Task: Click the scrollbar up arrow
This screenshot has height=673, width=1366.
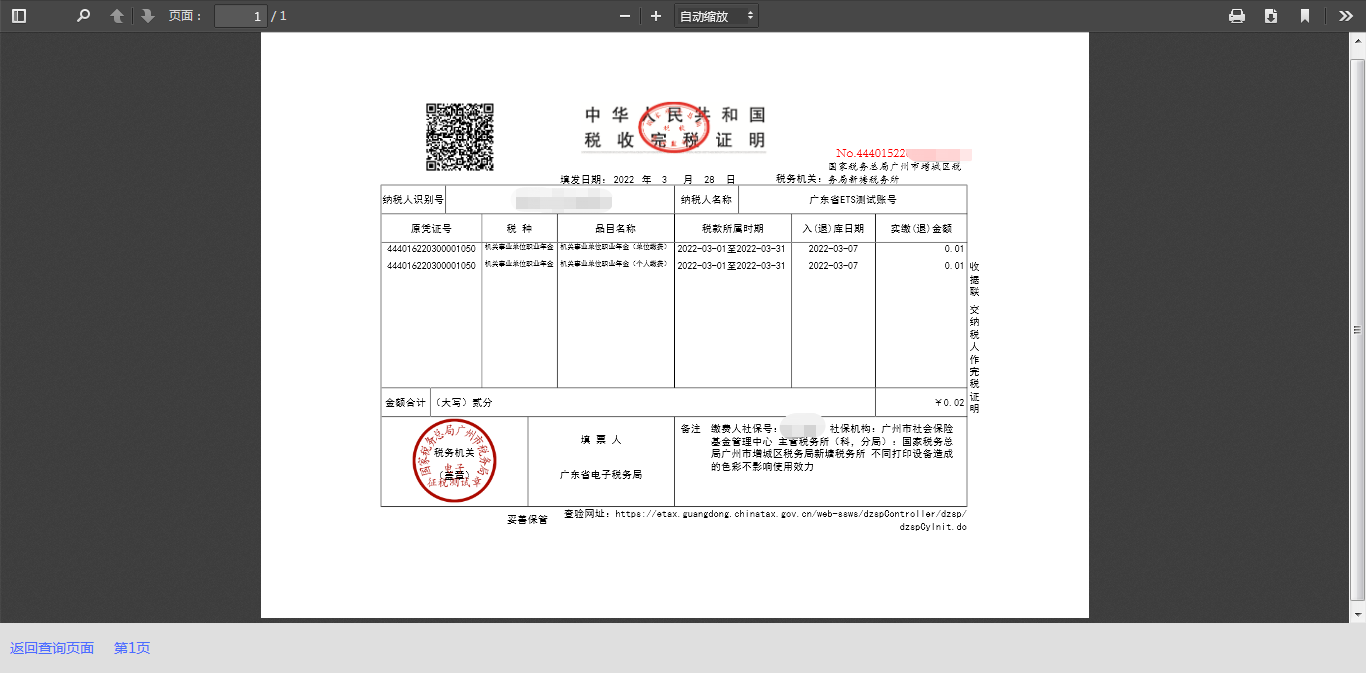Action: point(1358,38)
